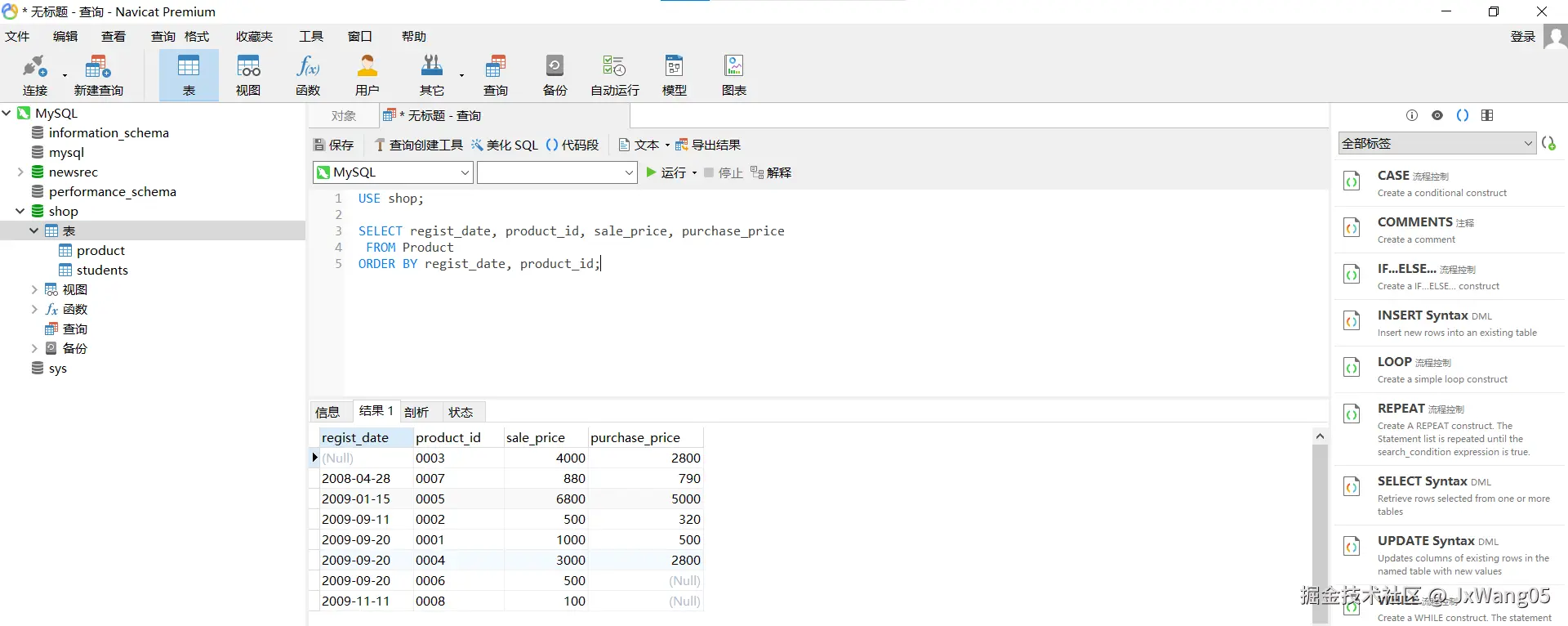This screenshot has height=626, width=1568.
Task: Click the New Query (新建查询) toolbar icon
Action: pyautogui.click(x=98, y=74)
